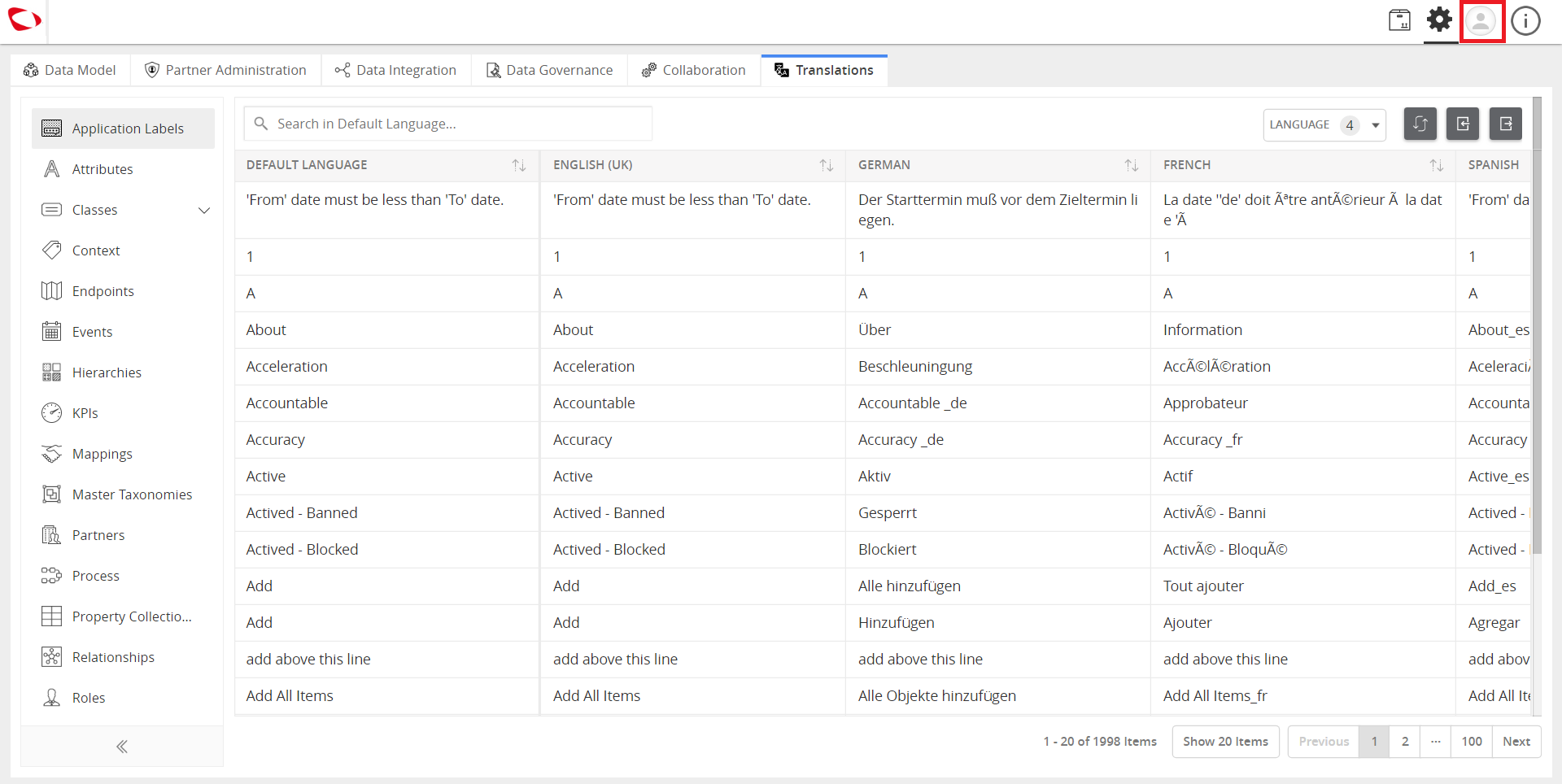Select Endpoints in the sidebar

point(123,291)
